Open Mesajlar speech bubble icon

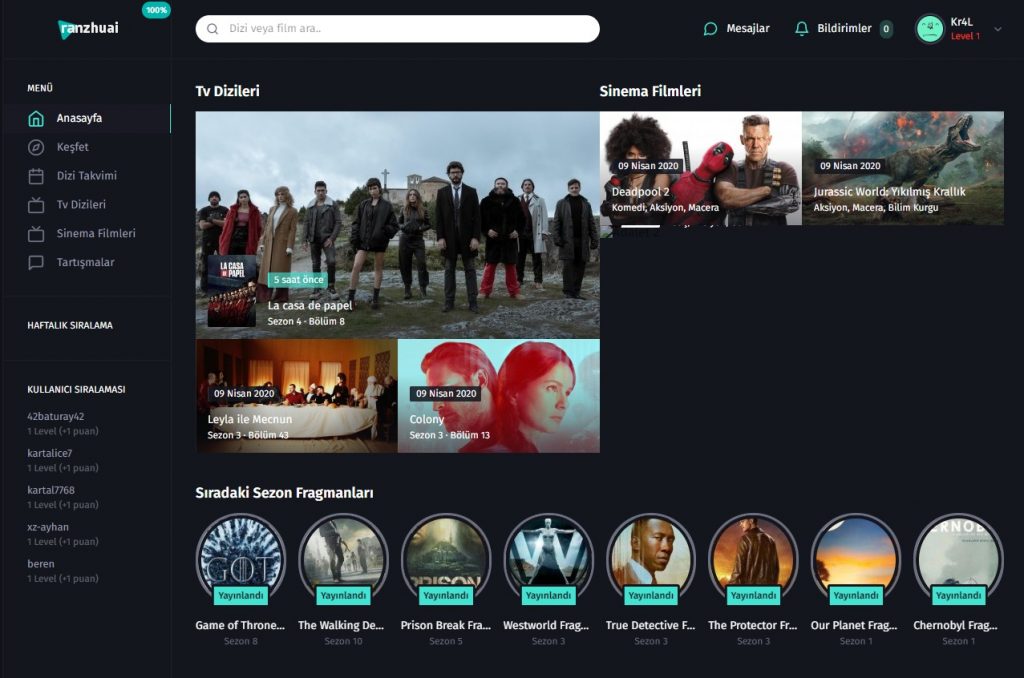coord(710,29)
